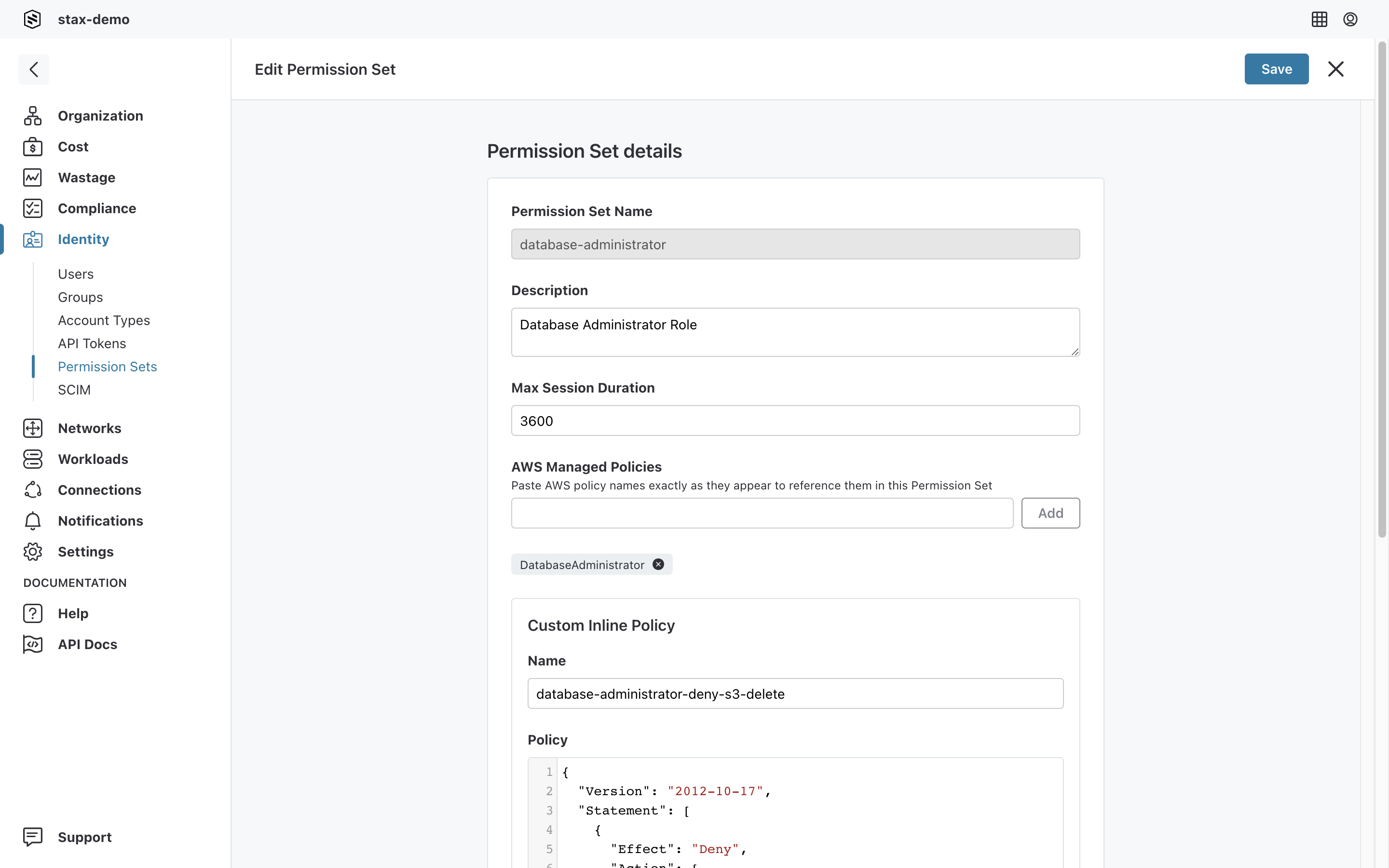Click the "2012-10-17" version value
This screenshot has width=1389, height=868.
click(715, 791)
